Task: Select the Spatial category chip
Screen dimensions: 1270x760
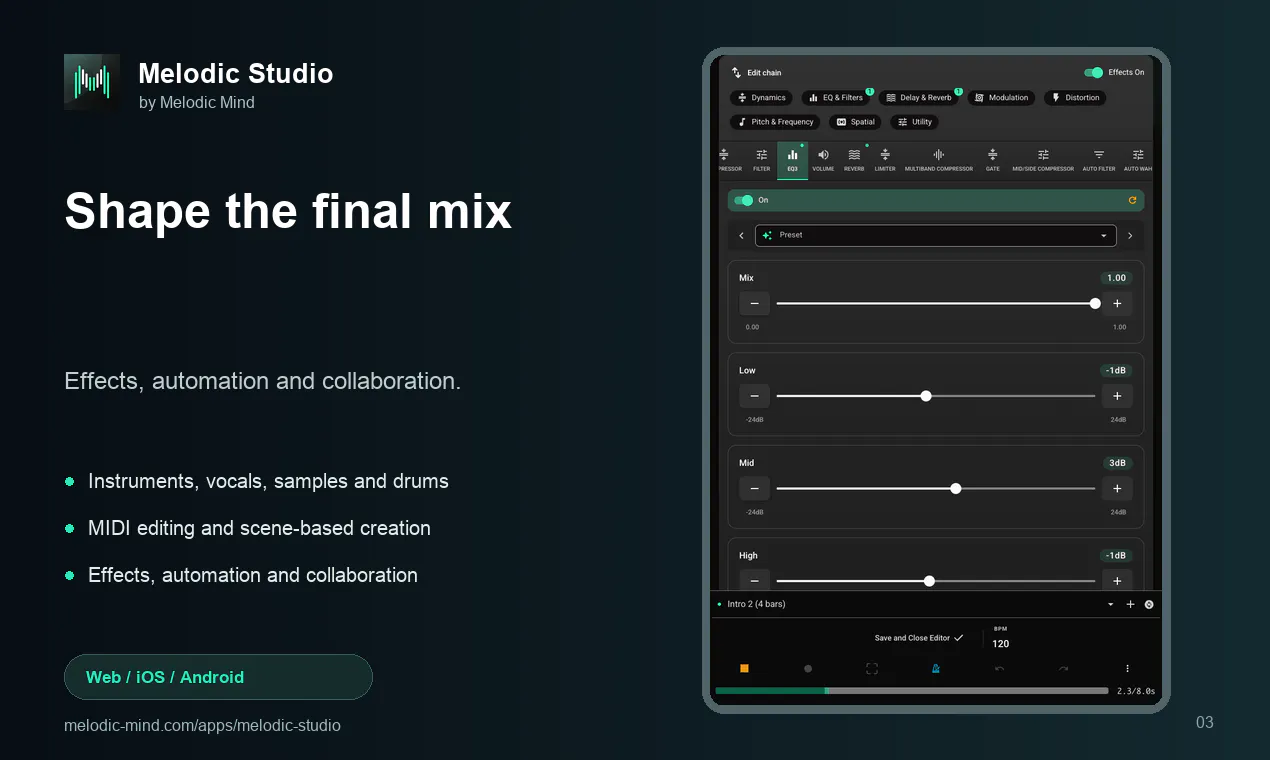Action: tap(855, 122)
